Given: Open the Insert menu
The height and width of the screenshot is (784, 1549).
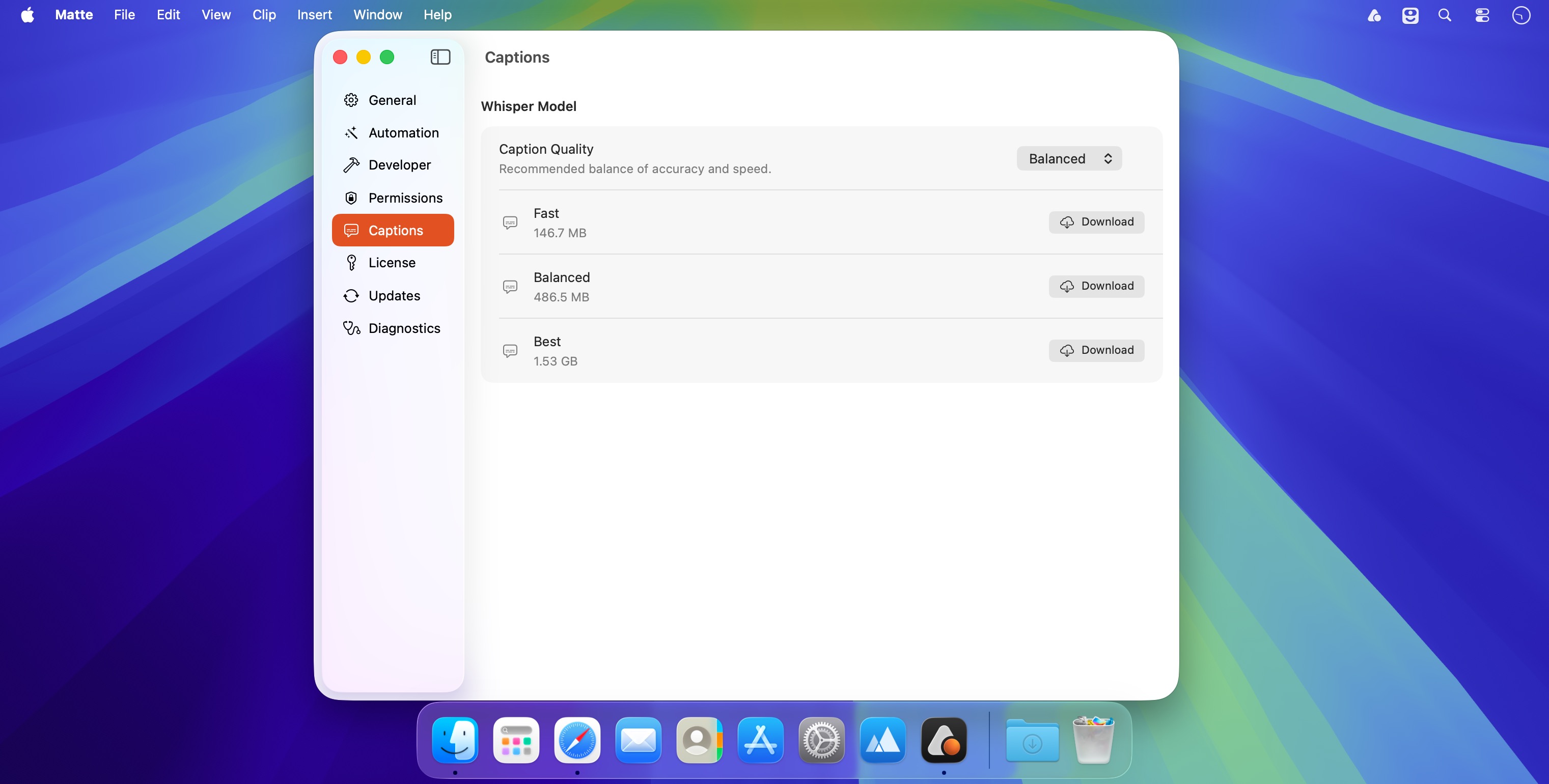Looking at the screenshot, I should (x=315, y=14).
